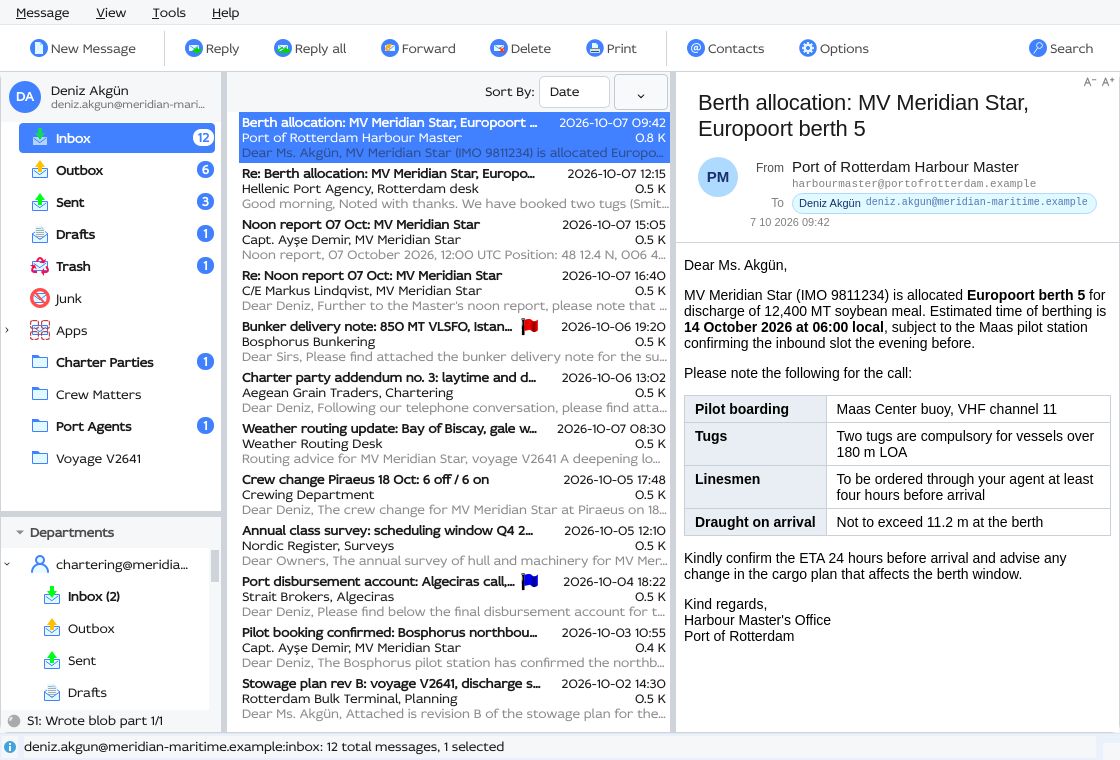Click the Outbox folder icon

click(x=40, y=170)
